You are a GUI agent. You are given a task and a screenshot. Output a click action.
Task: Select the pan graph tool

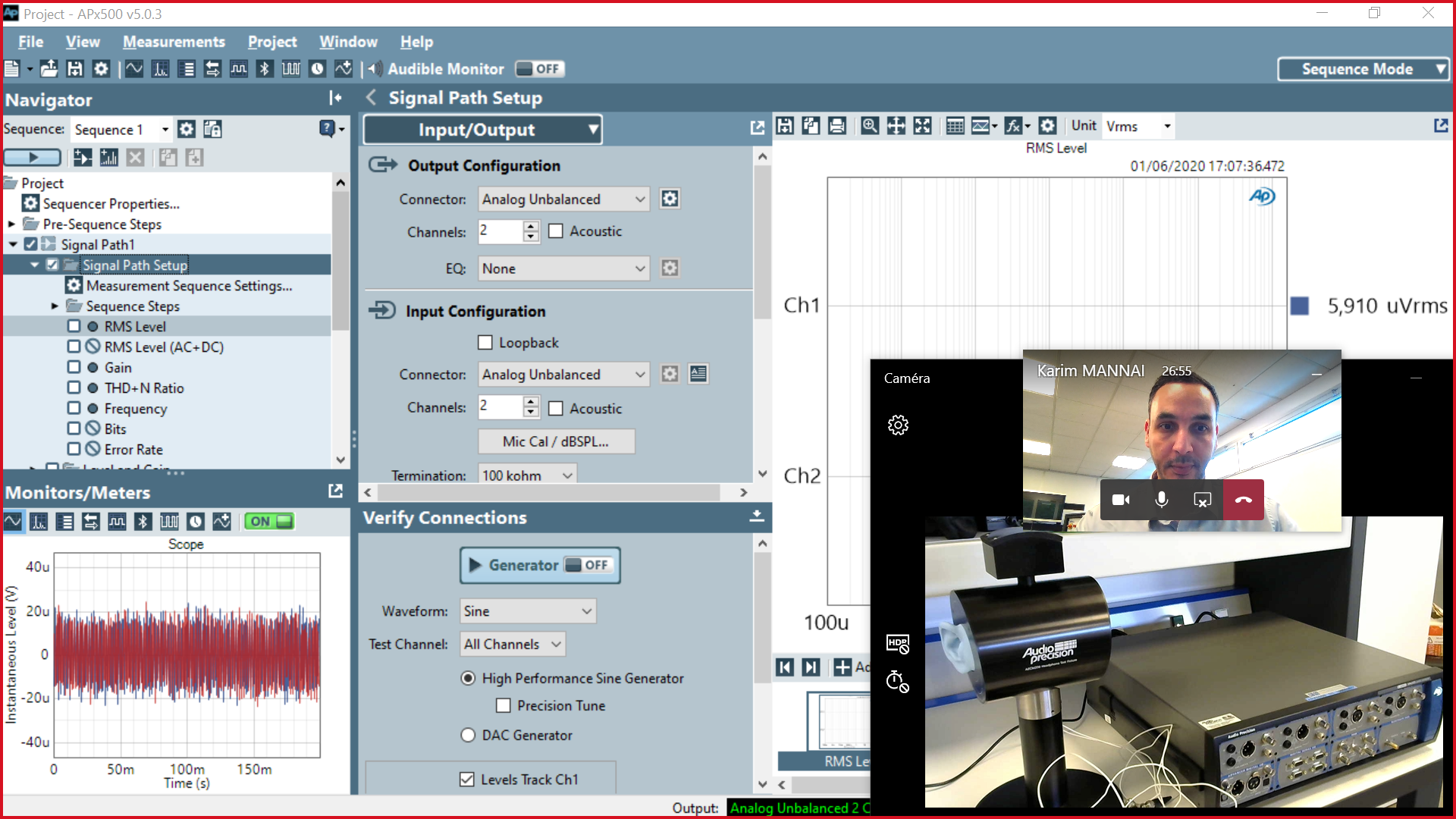click(x=896, y=126)
